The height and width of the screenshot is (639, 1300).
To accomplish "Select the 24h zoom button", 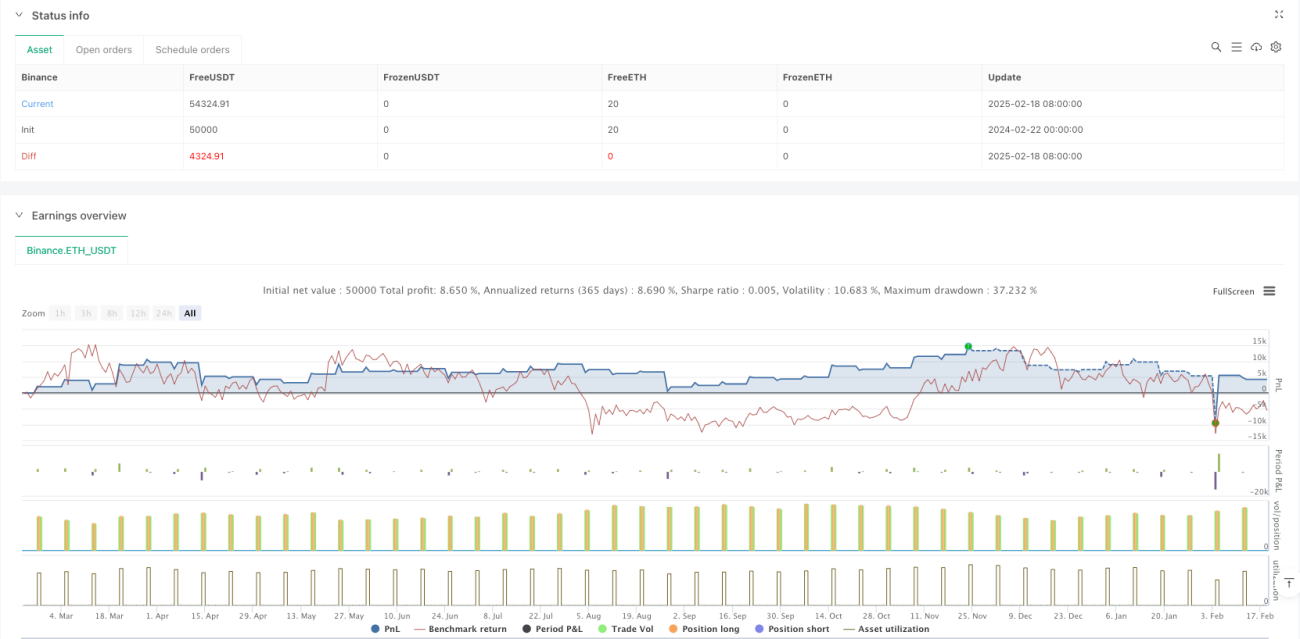I will [x=165, y=313].
